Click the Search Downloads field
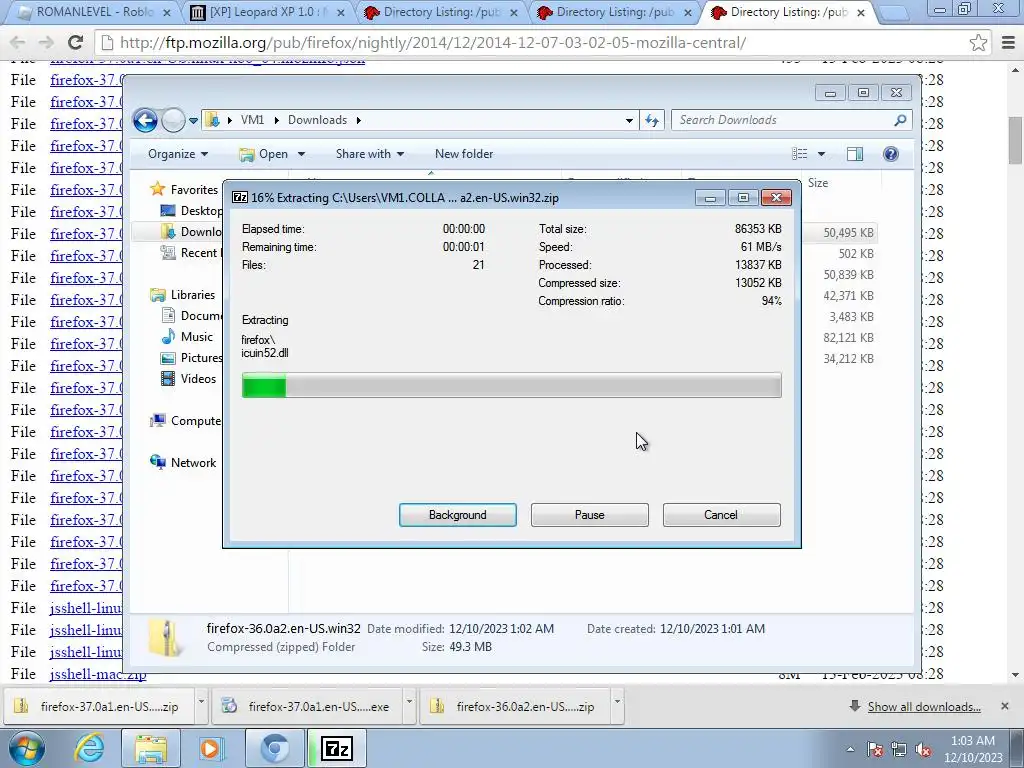 792,120
